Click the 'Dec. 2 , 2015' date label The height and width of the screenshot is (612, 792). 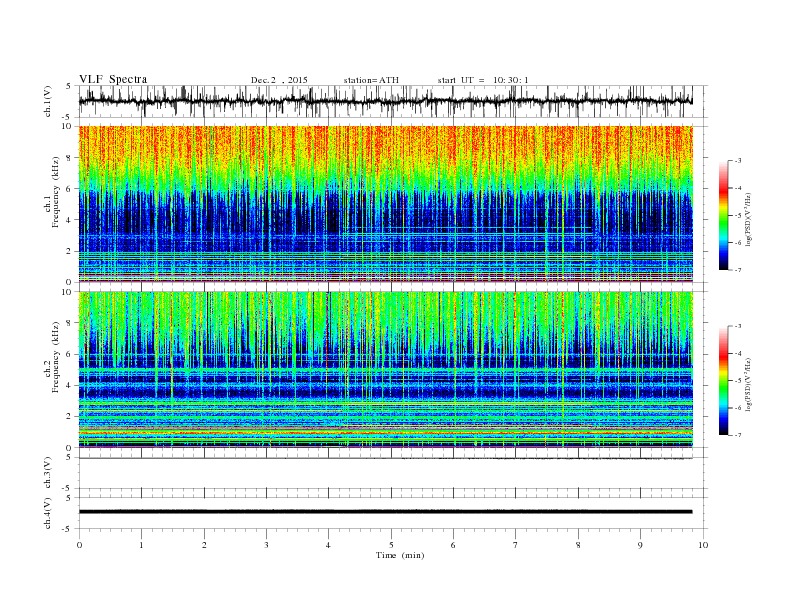pos(279,80)
